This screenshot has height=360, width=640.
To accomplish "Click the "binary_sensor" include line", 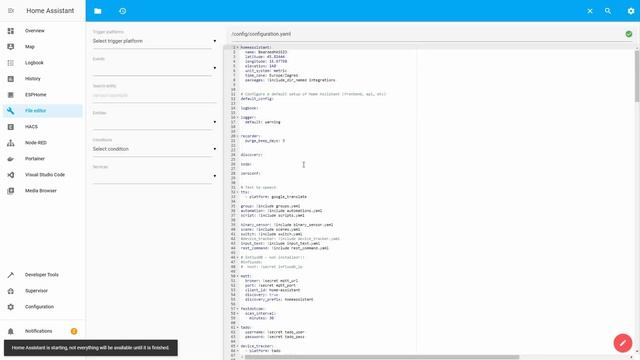I will 287,225.
